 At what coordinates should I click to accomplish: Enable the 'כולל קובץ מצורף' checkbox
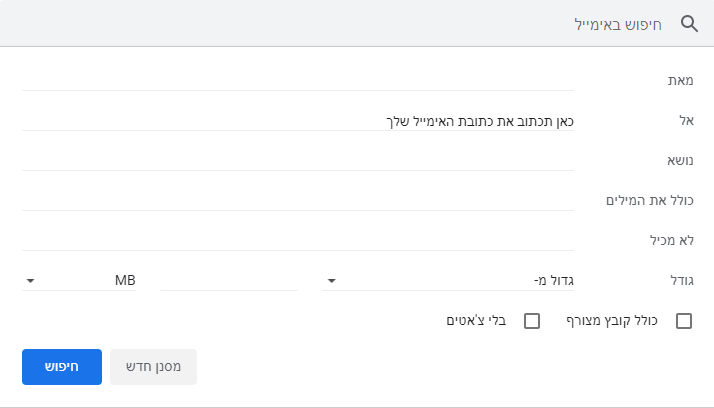[684, 321]
